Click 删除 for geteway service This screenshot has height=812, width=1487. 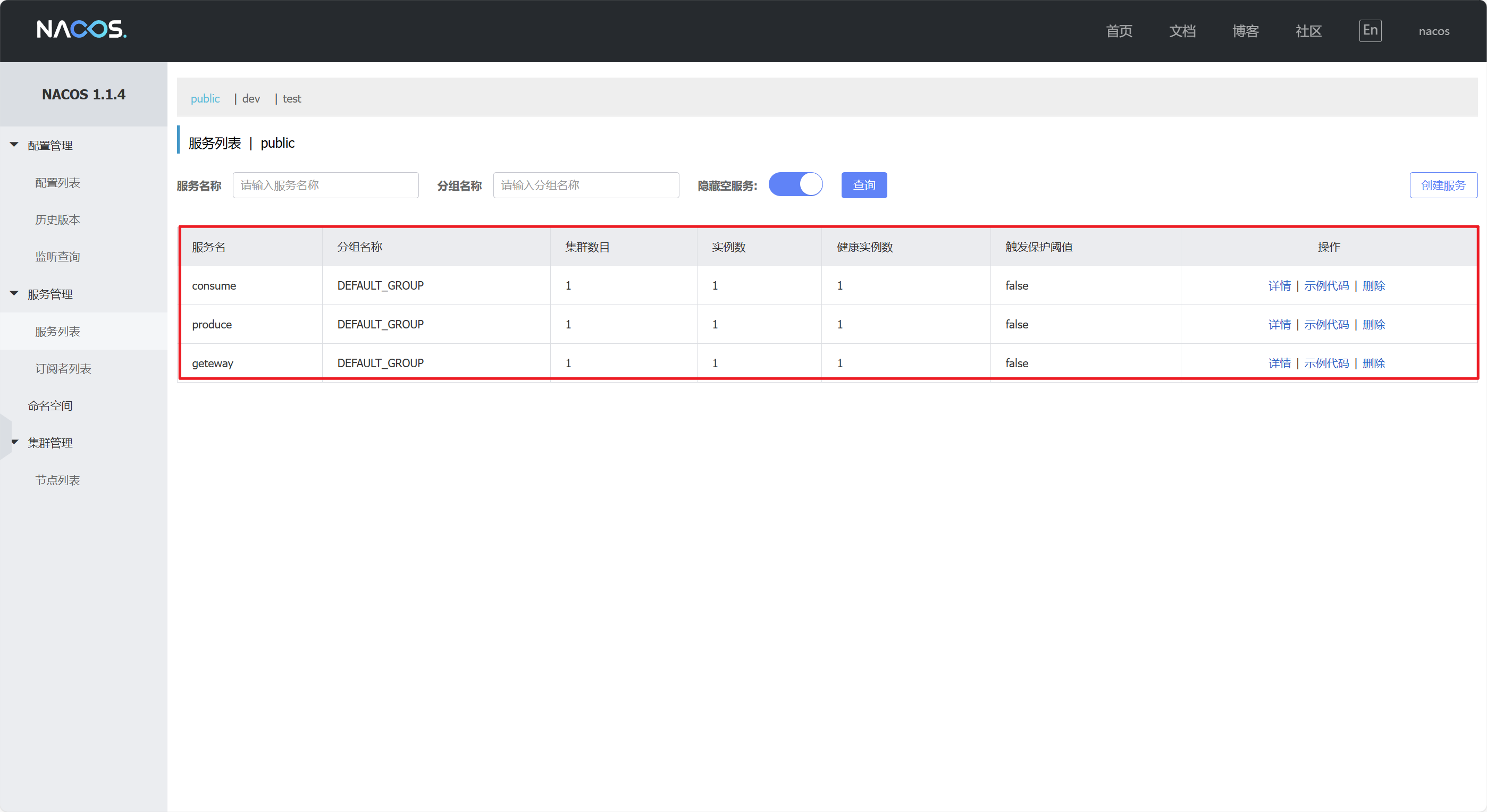(x=1373, y=363)
